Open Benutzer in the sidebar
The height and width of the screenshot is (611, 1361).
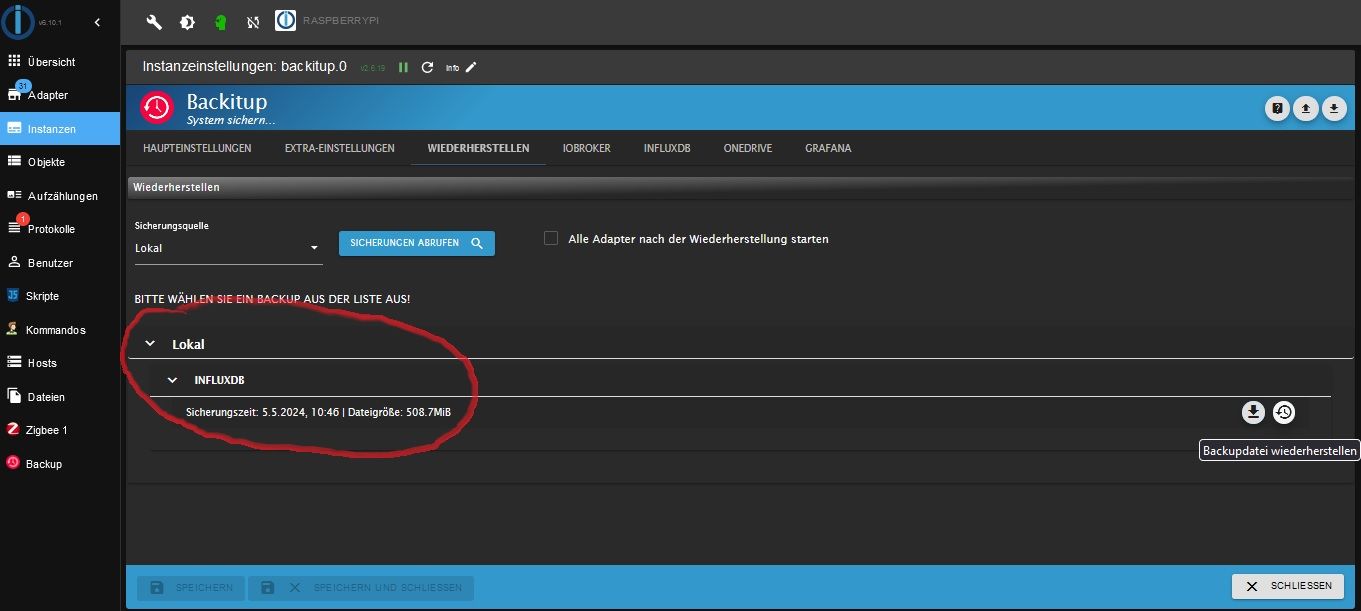(60, 263)
